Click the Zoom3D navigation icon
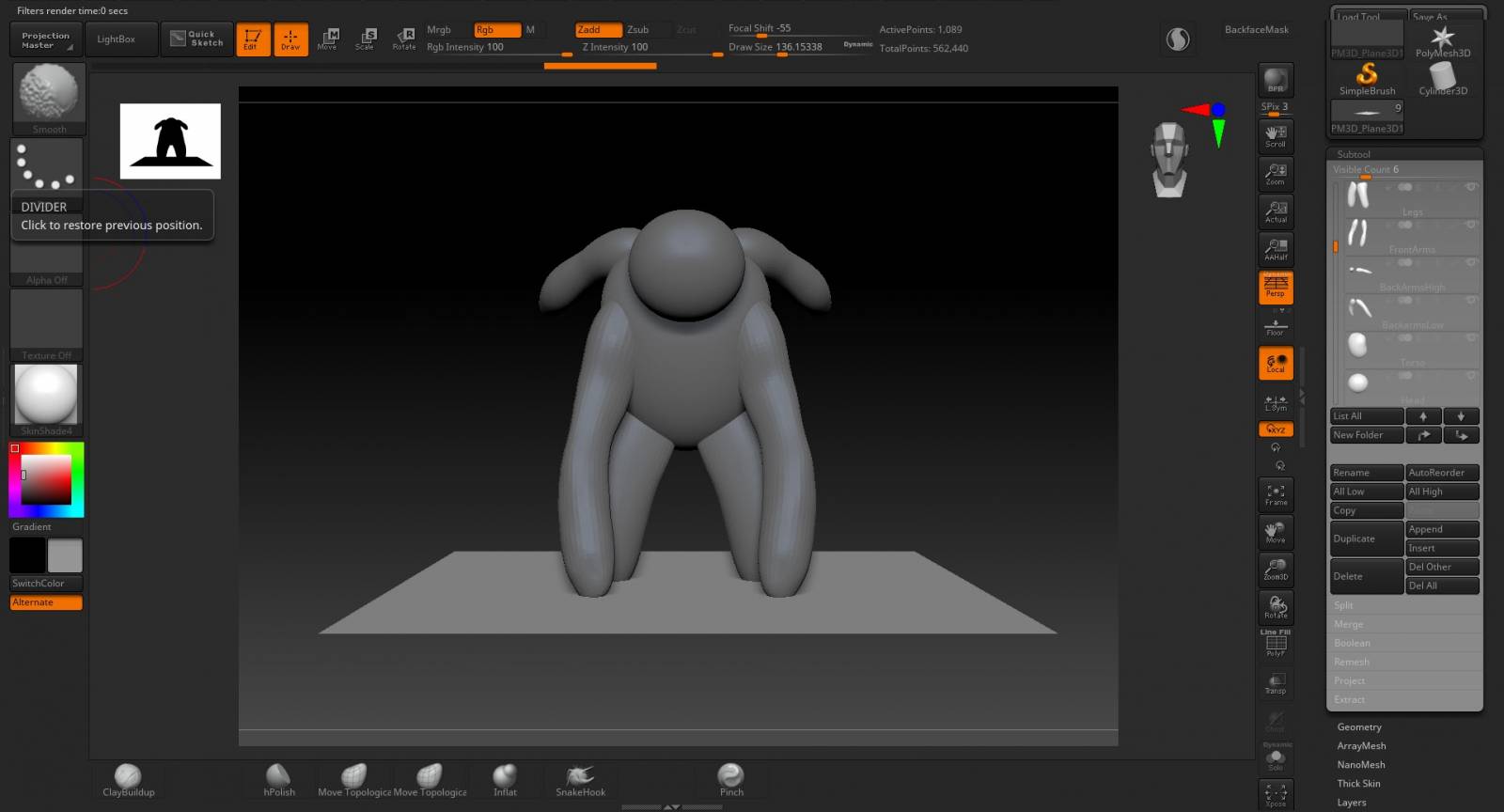 pyautogui.click(x=1276, y=570)
